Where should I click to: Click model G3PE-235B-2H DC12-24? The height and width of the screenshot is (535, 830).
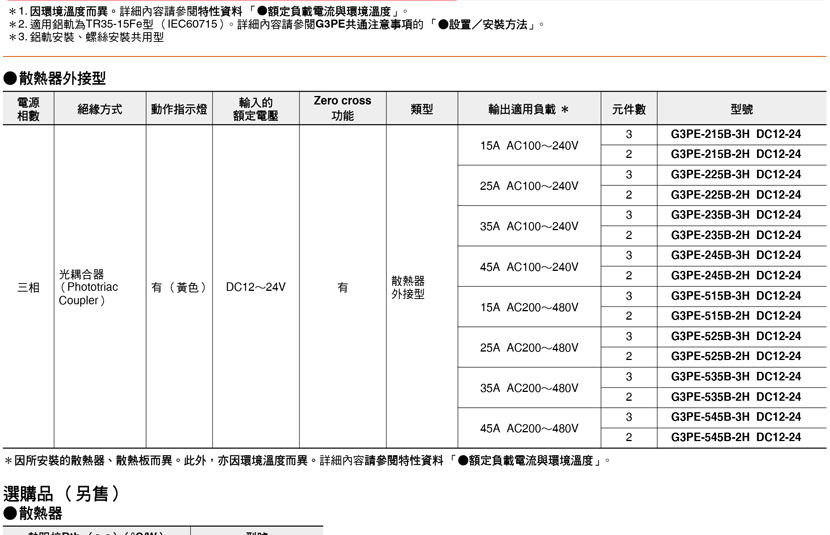pyautogui.click(x=736, y=235)
